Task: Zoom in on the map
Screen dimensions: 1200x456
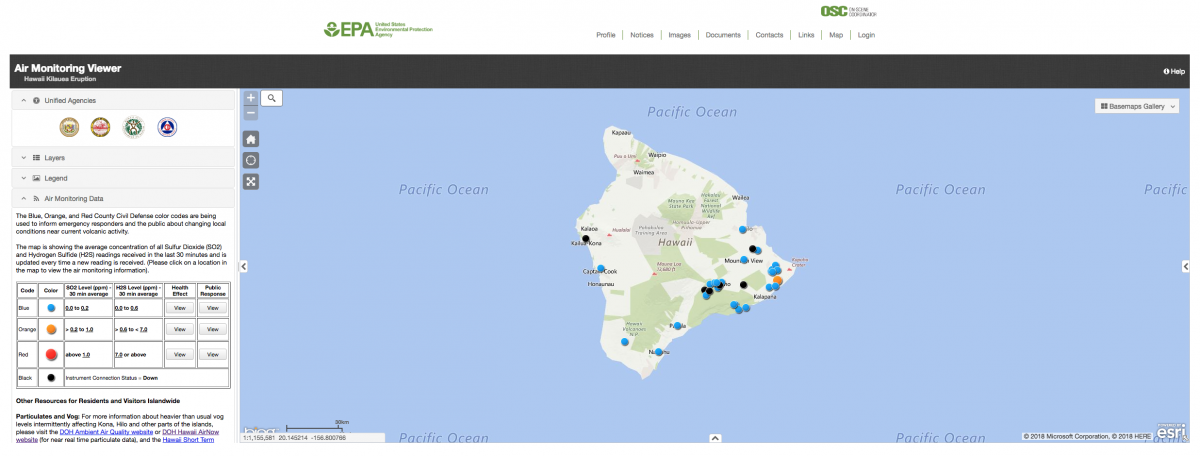Action: click(251, 98)
